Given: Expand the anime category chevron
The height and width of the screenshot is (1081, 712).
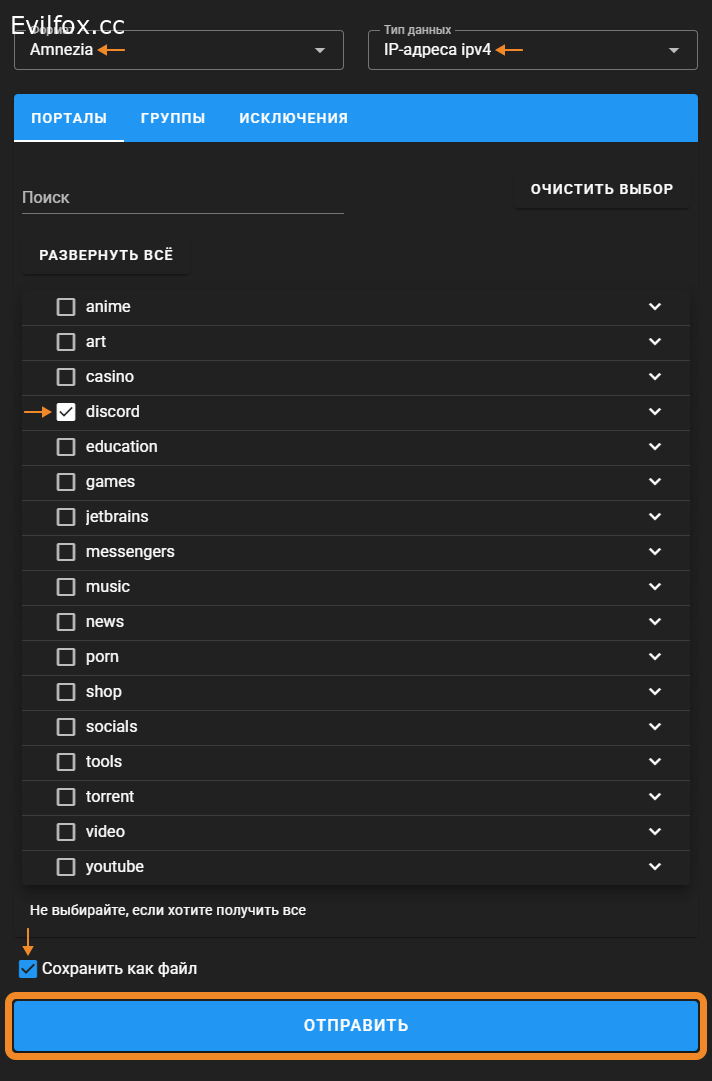Looking at the screenshot, I should click(655, 307).
